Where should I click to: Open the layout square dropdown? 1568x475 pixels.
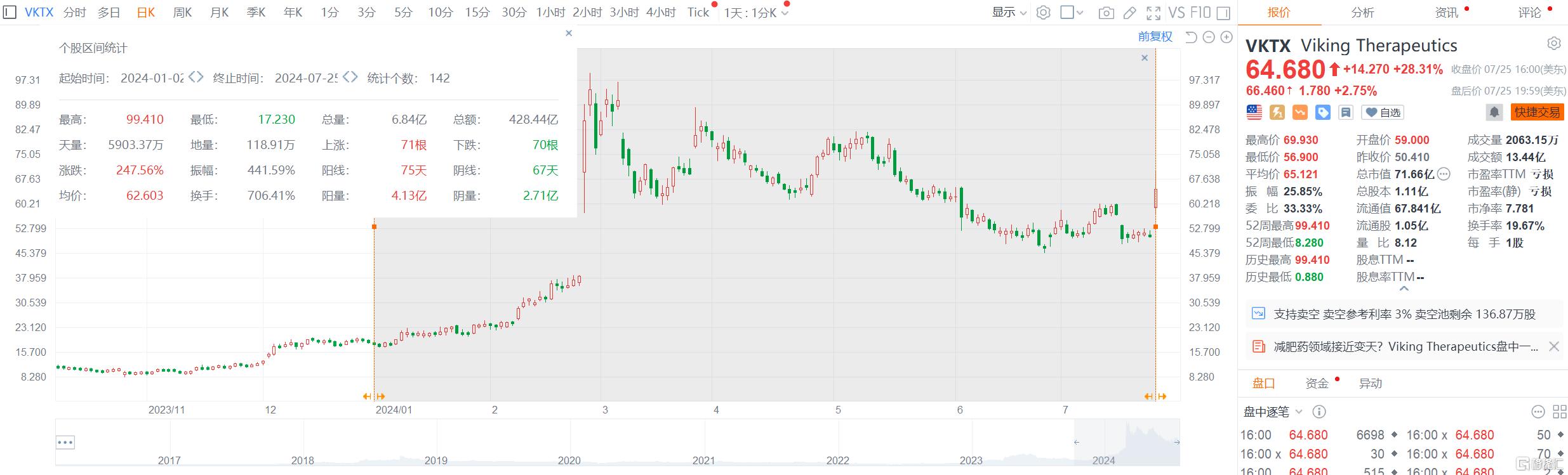pyautogui.click(x=1072, y=12)
